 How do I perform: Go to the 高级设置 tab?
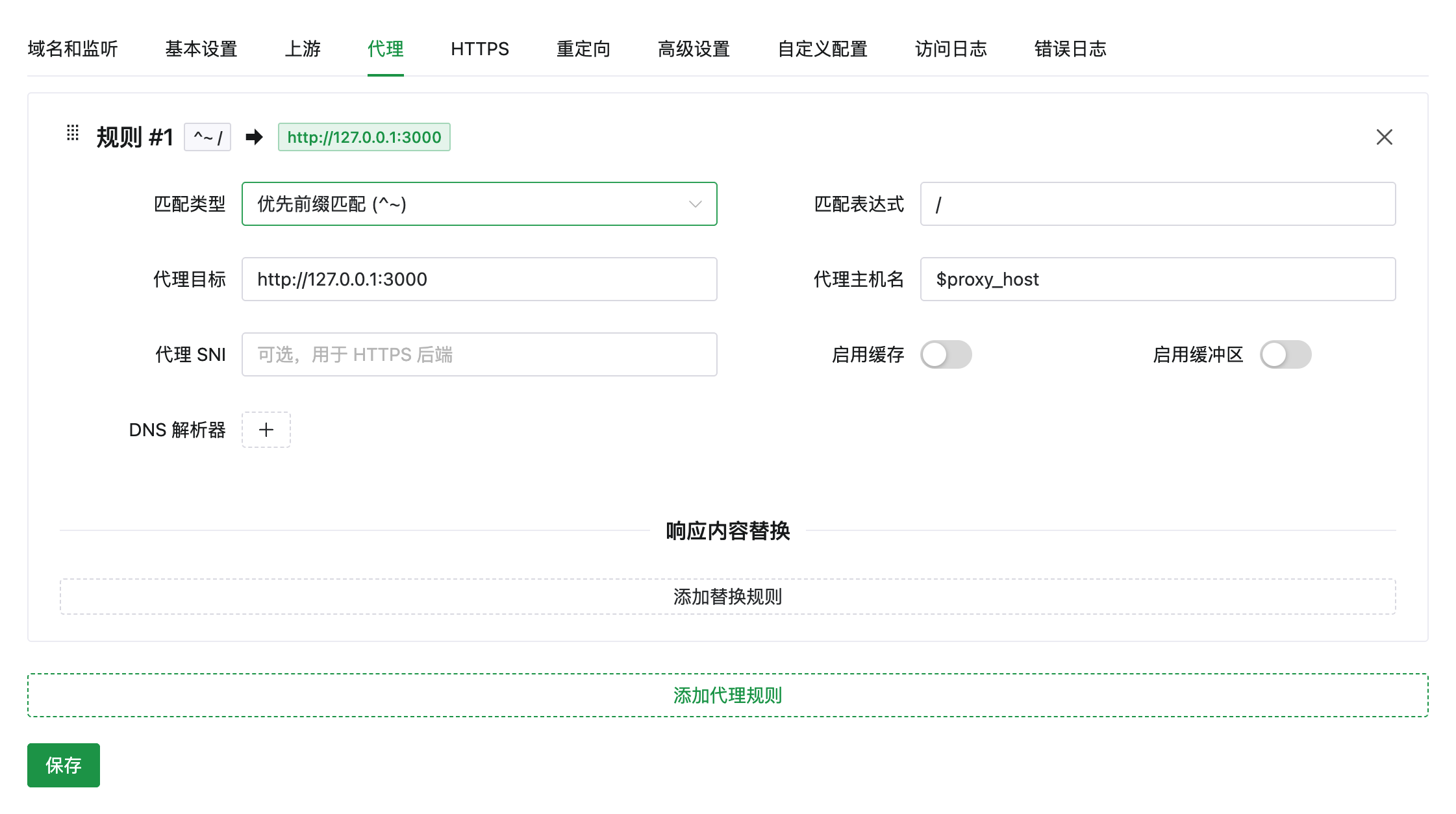(692, 49)
